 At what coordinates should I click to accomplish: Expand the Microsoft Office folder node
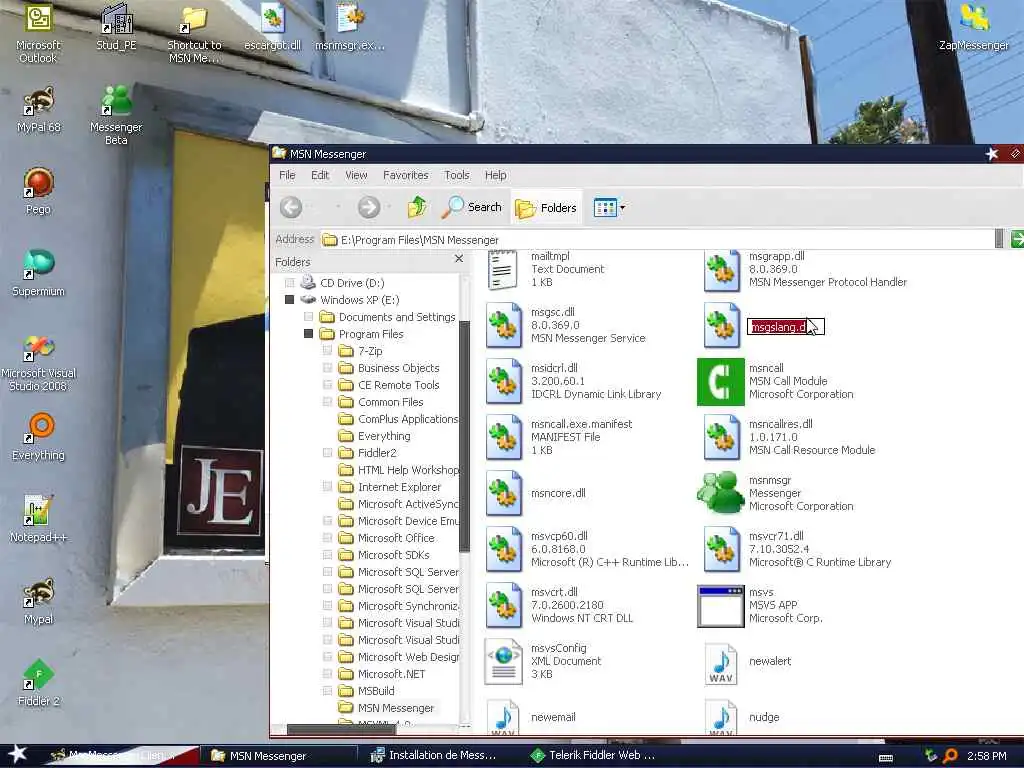[328, 537]
